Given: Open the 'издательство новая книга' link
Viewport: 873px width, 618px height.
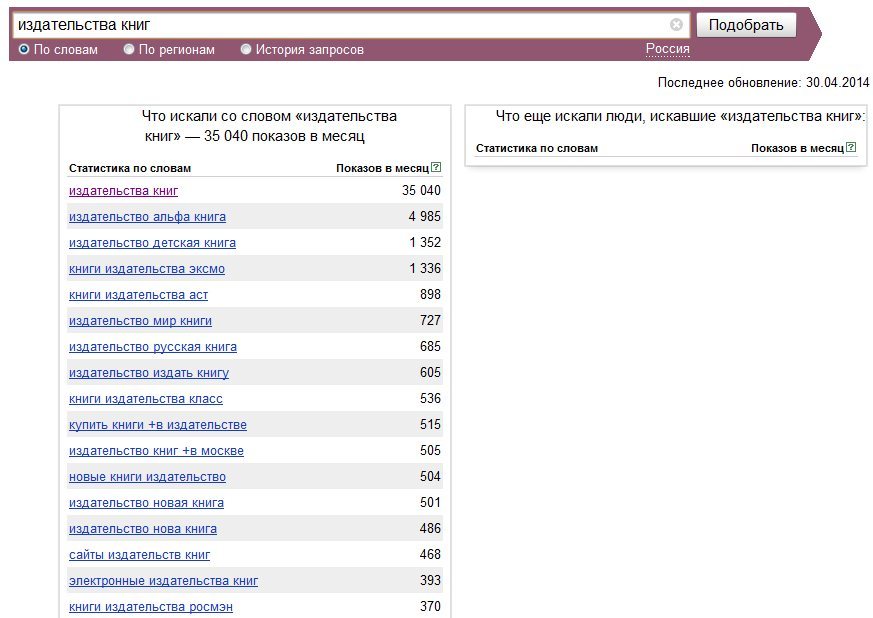Looking at the screenshot, I should [x=146, y=503].
